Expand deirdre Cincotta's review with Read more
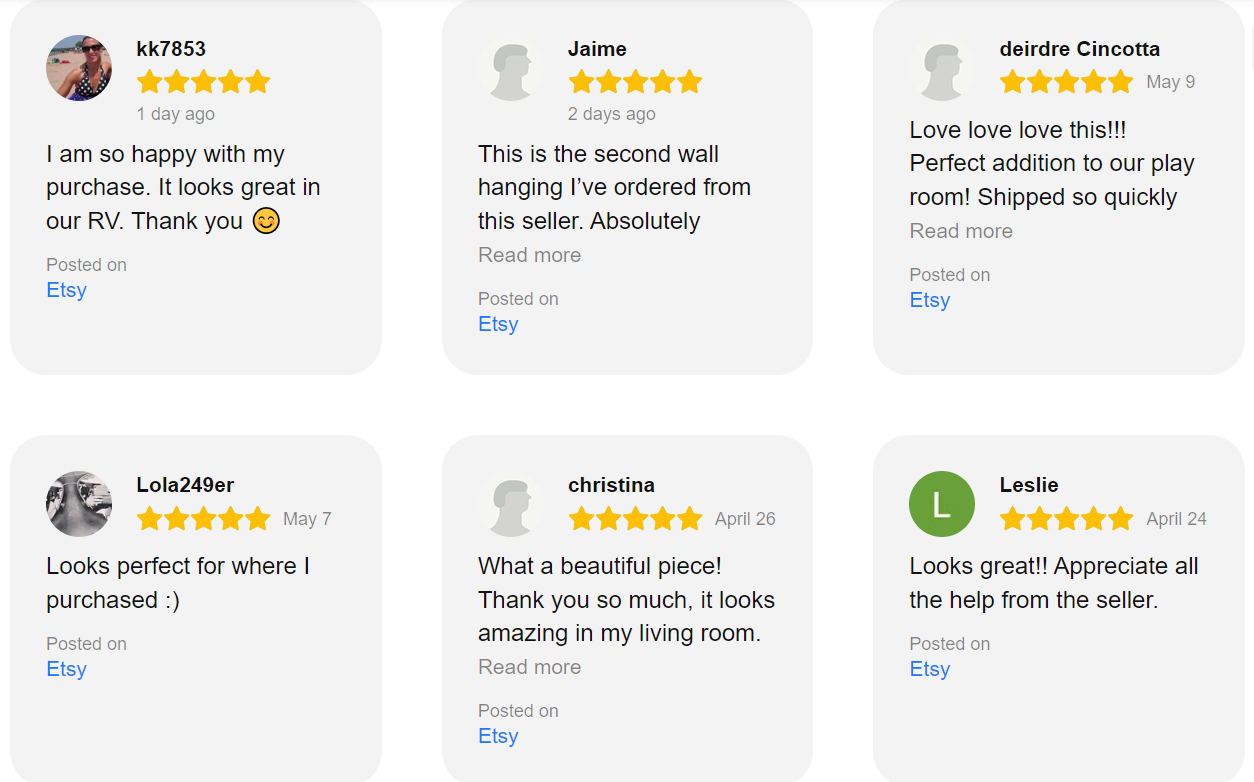Image resolution: width=1254 pixels, height=782 pixels. pyautogui.click(x=961, y=231)
